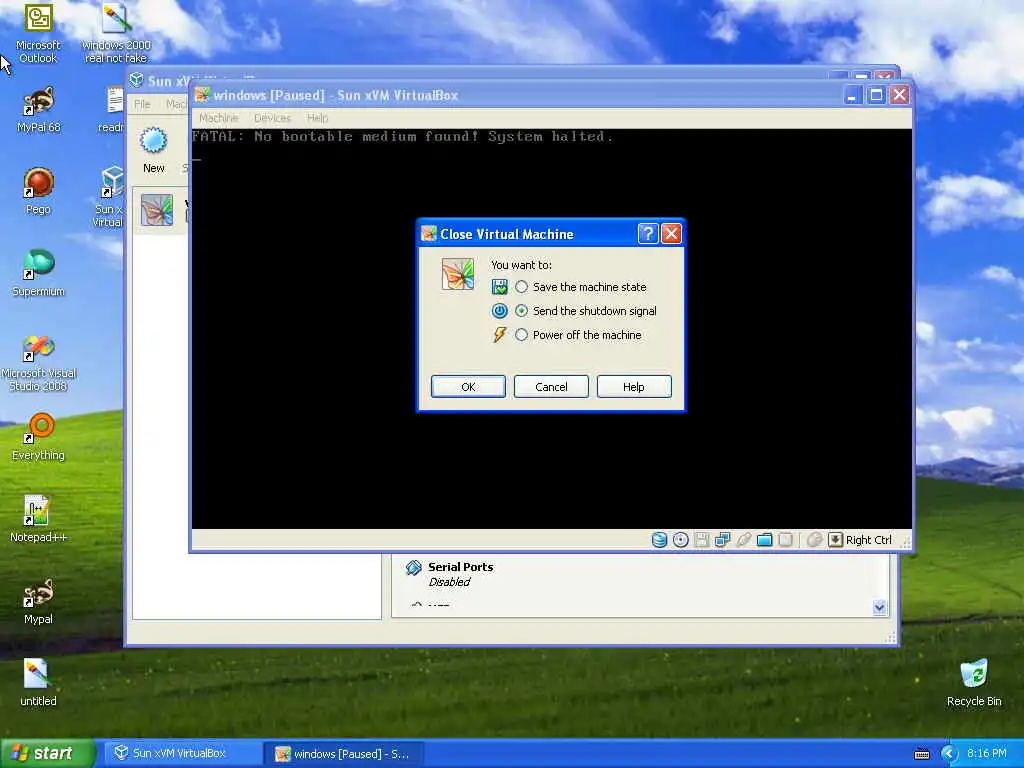Viewport: 1024px width, 768px height.
Task: Select the Mypal desktop shortcut
Action: [39, 601]
